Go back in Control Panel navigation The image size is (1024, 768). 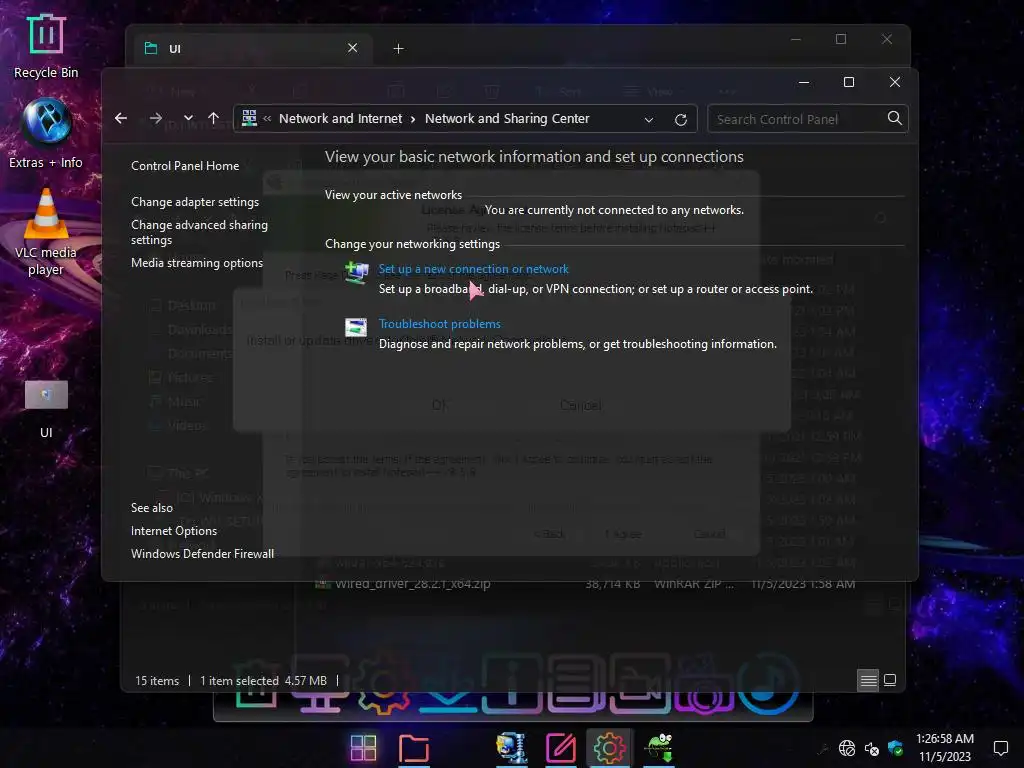point(121,118)
